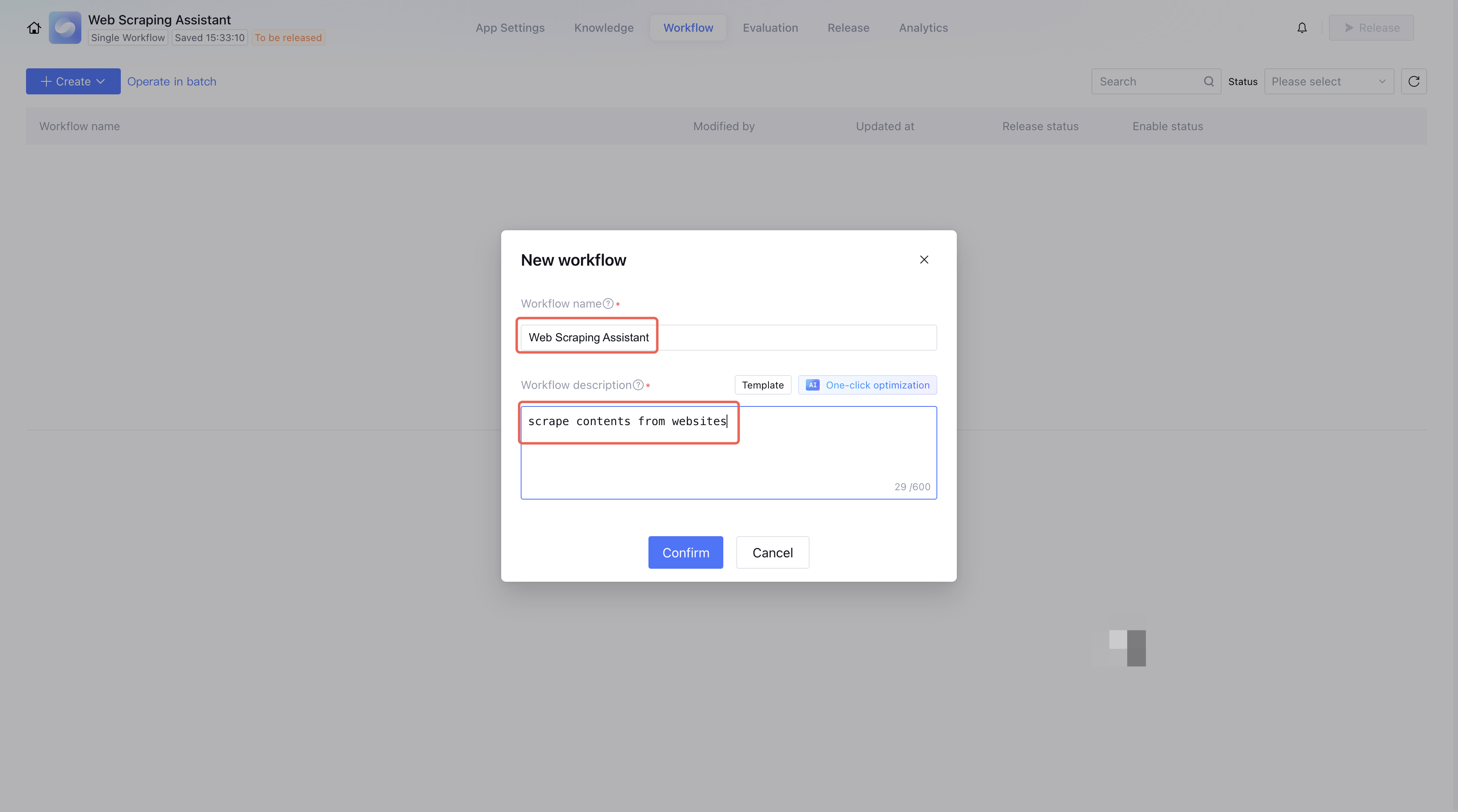The width and height of the screenshot is (1458, 812).
Task: Switch to the Evaluation tab
Action: pyautogui.click(x=770, y=28)
